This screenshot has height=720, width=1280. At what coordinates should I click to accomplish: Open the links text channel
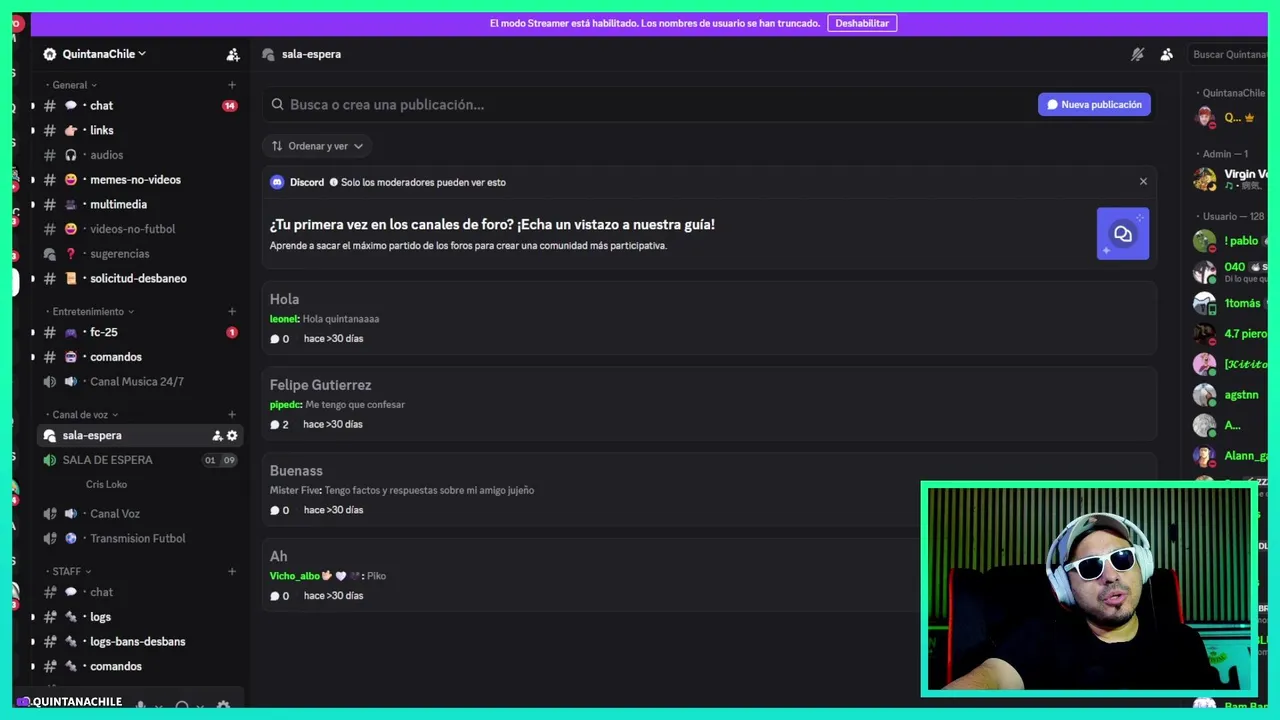point(140,130)
